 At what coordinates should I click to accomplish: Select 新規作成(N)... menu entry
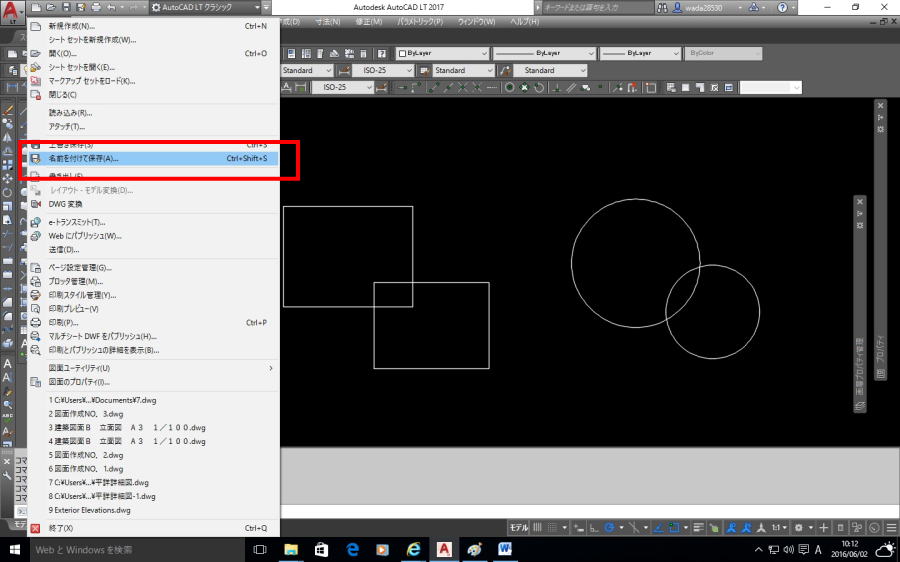(x=154, y=26)
